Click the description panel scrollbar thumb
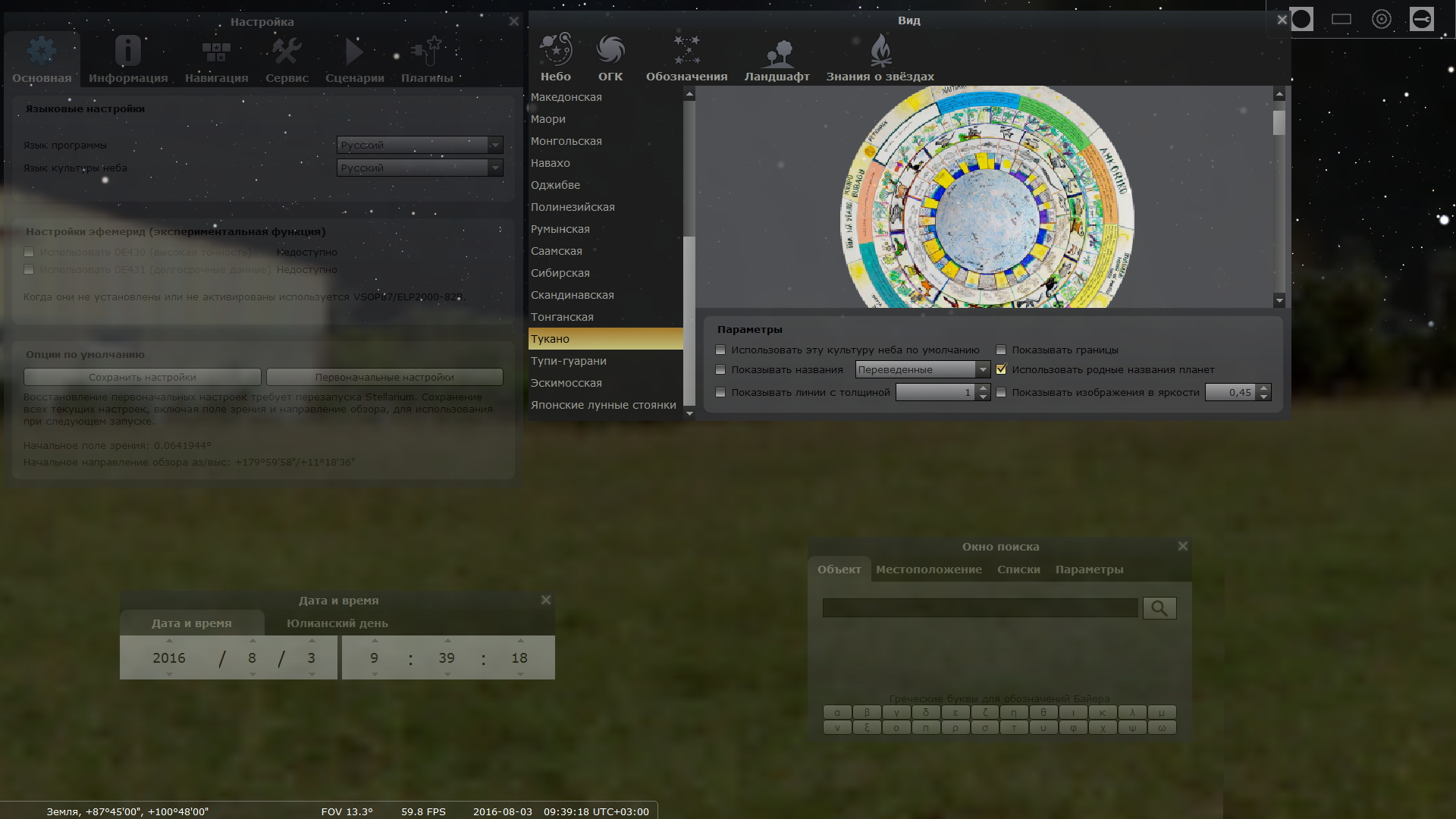The image size is (1456, 819). coord(1279,123)
